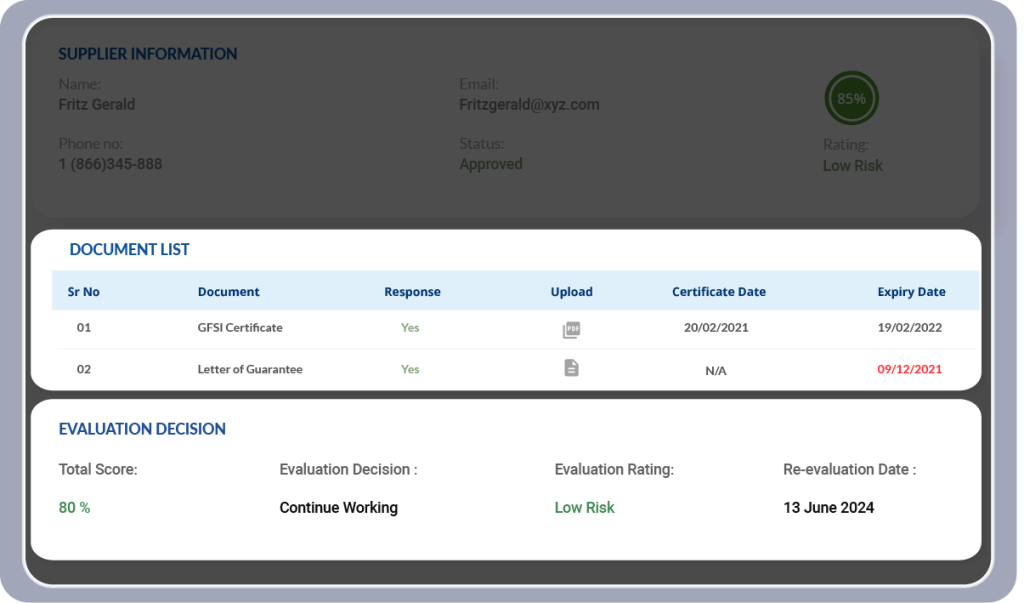1024x603 pixels.
Task: Select the Document column header
Action: click(228, 292)
